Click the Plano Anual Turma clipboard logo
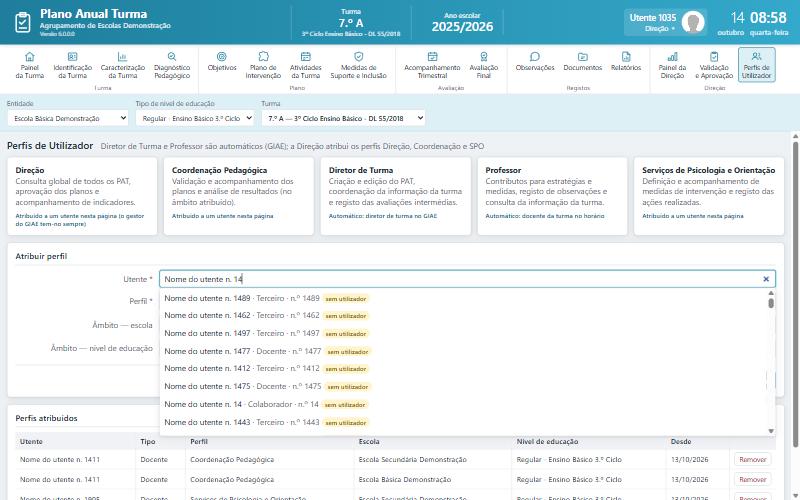 pos(23,22)
